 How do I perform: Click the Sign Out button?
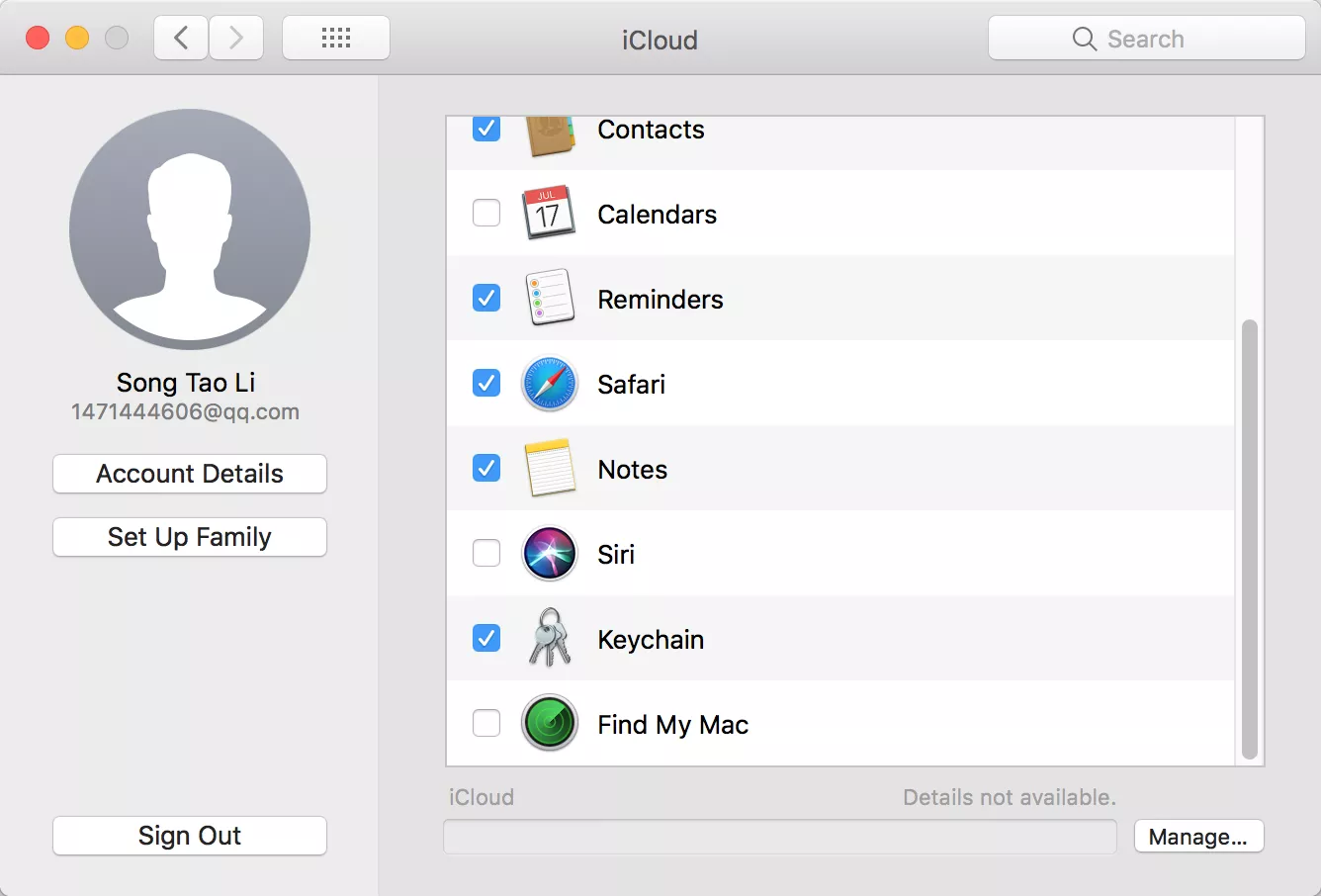click(190, 836)
